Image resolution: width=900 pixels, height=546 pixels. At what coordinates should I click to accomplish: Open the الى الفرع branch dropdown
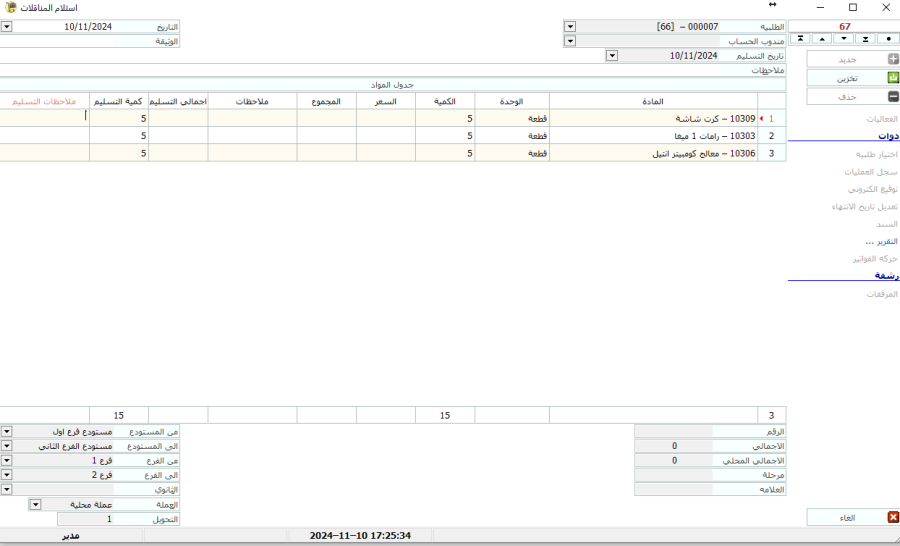click(x=6, y=475)
